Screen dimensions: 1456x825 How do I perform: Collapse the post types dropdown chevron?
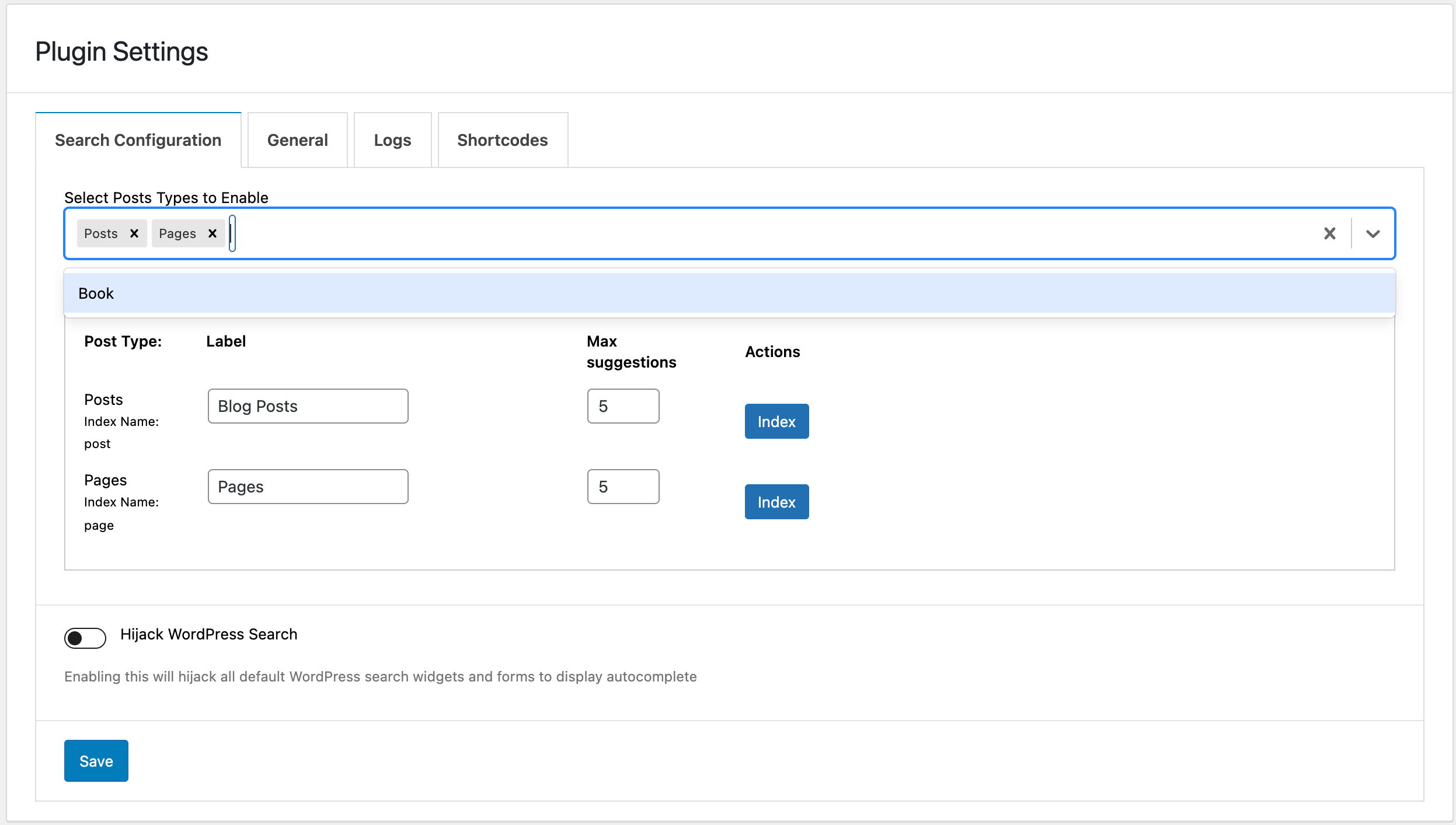click(x=1373, y=233)
